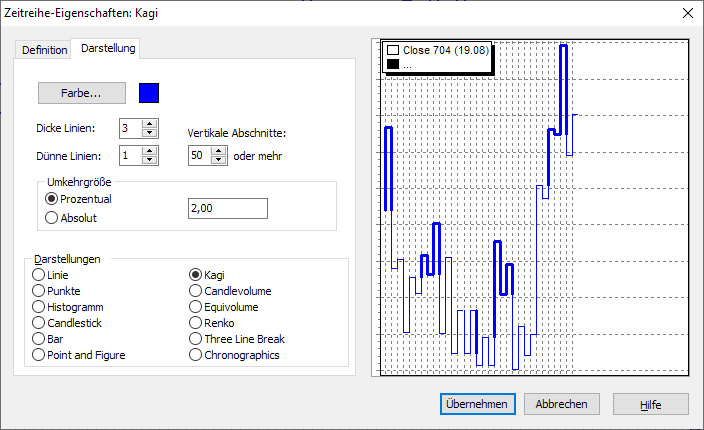The height and width of the screenshot is (430, 704).
Task: Click the blue color swatch
Action: click(149, 93)
